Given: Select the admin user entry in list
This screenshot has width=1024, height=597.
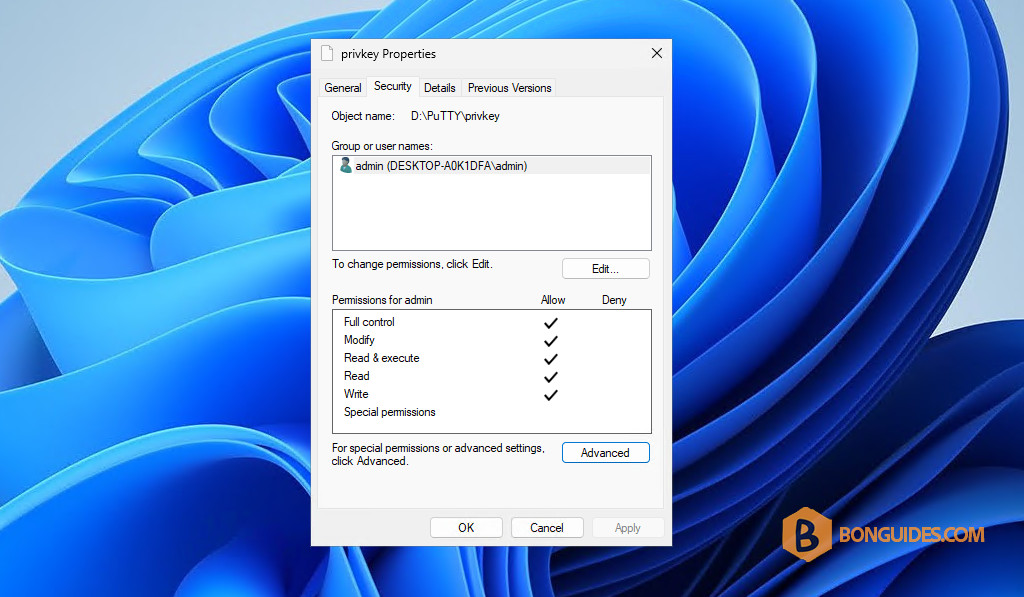Looking at the screenshot, I should point(492,166).
